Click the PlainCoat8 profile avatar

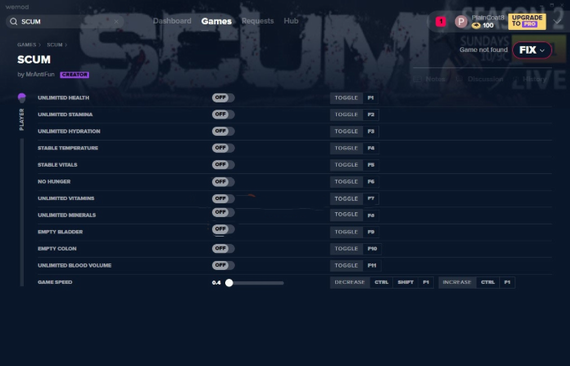pyautogui.click(x=461, y=22)
